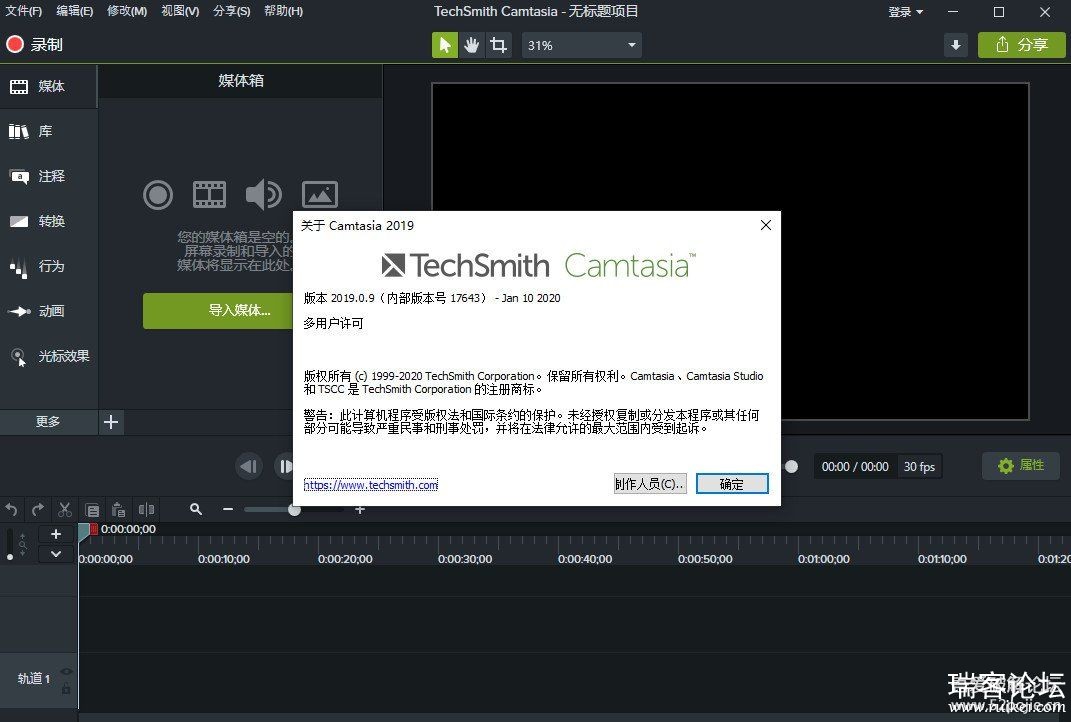The image size is (1071, 722).
Task: Open the 行为 (Behaviors) tab
Action: coord(48,266)
